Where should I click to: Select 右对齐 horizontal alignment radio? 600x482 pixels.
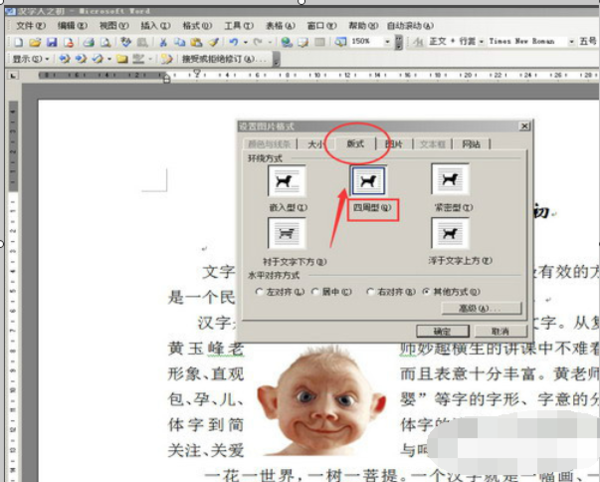(x=370, y=291)
